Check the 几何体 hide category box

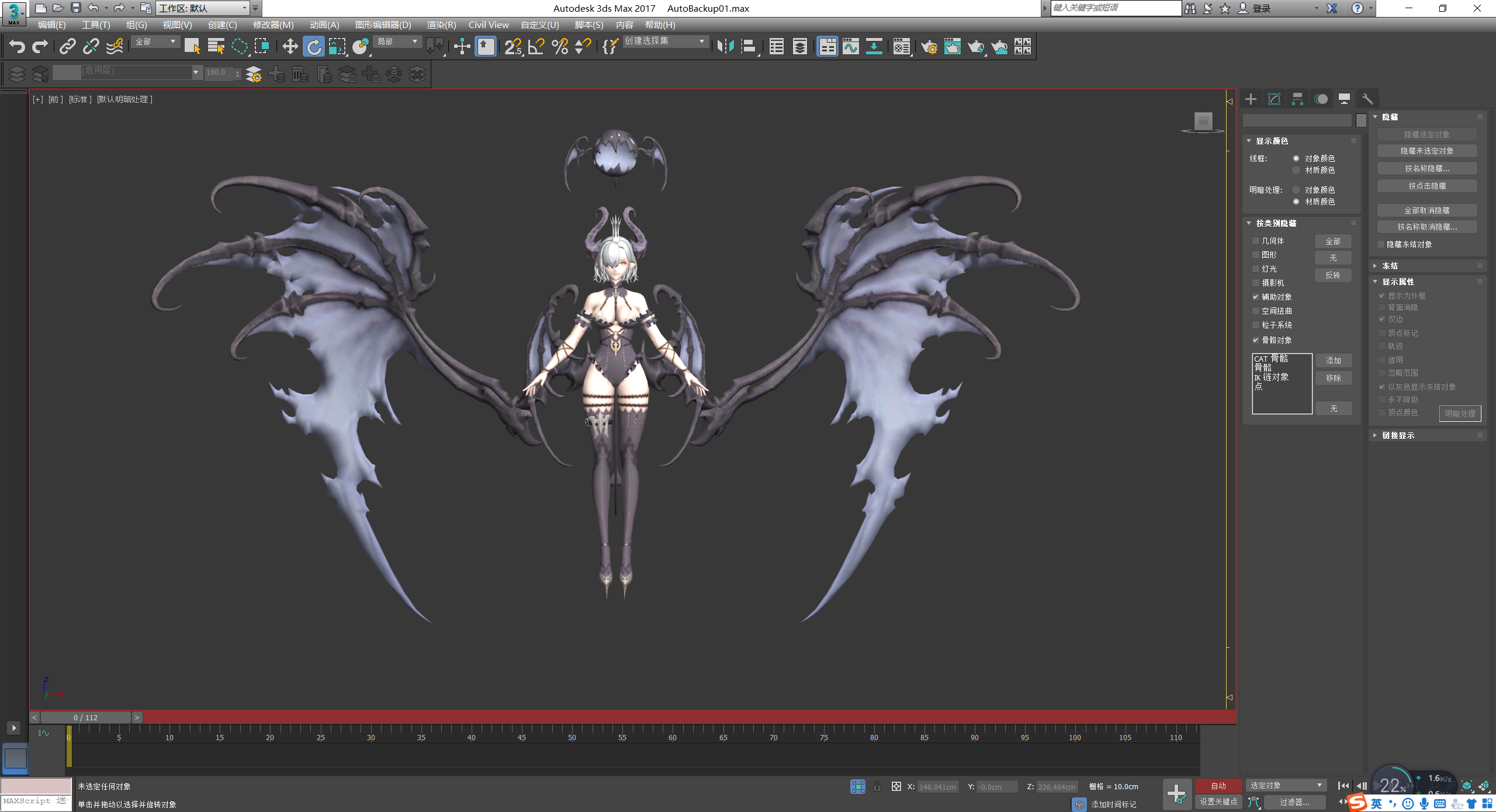(x=1255, y=241)
